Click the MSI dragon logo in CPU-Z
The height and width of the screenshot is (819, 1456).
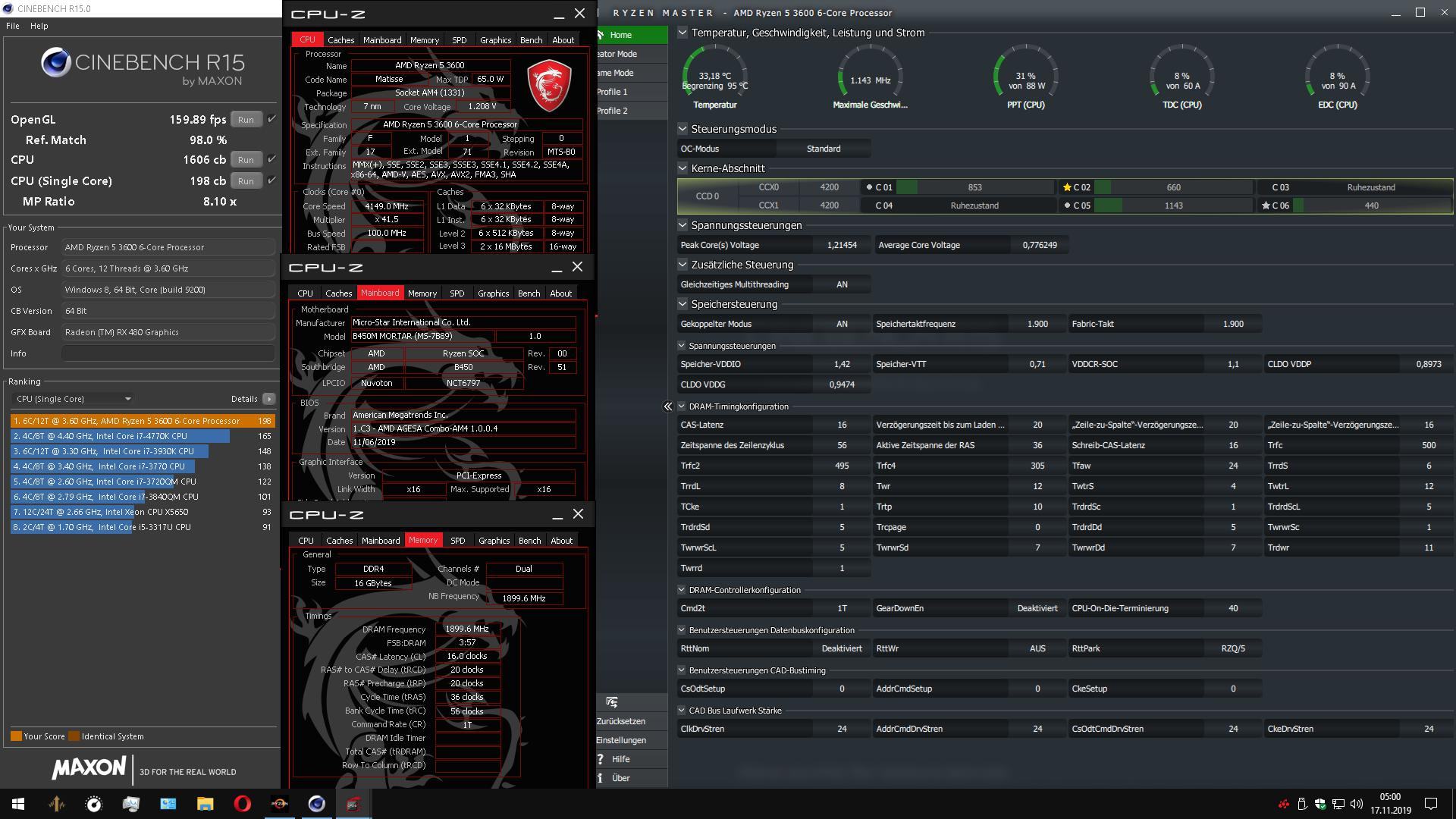549,86
